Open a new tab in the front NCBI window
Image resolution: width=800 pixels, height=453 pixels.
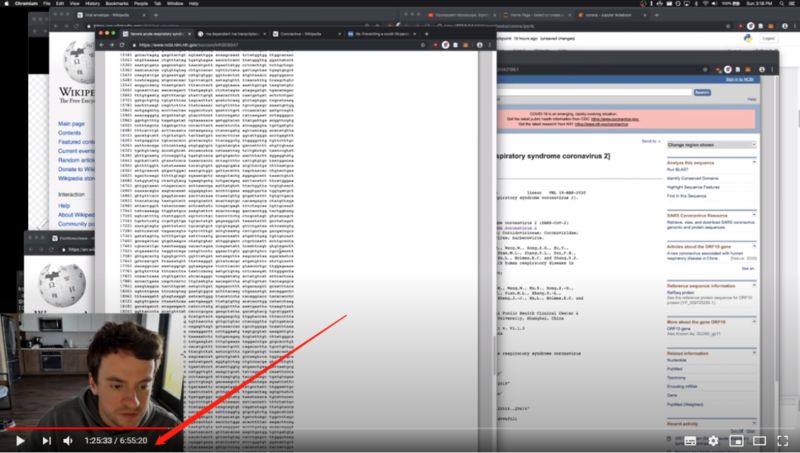point(427,34)
